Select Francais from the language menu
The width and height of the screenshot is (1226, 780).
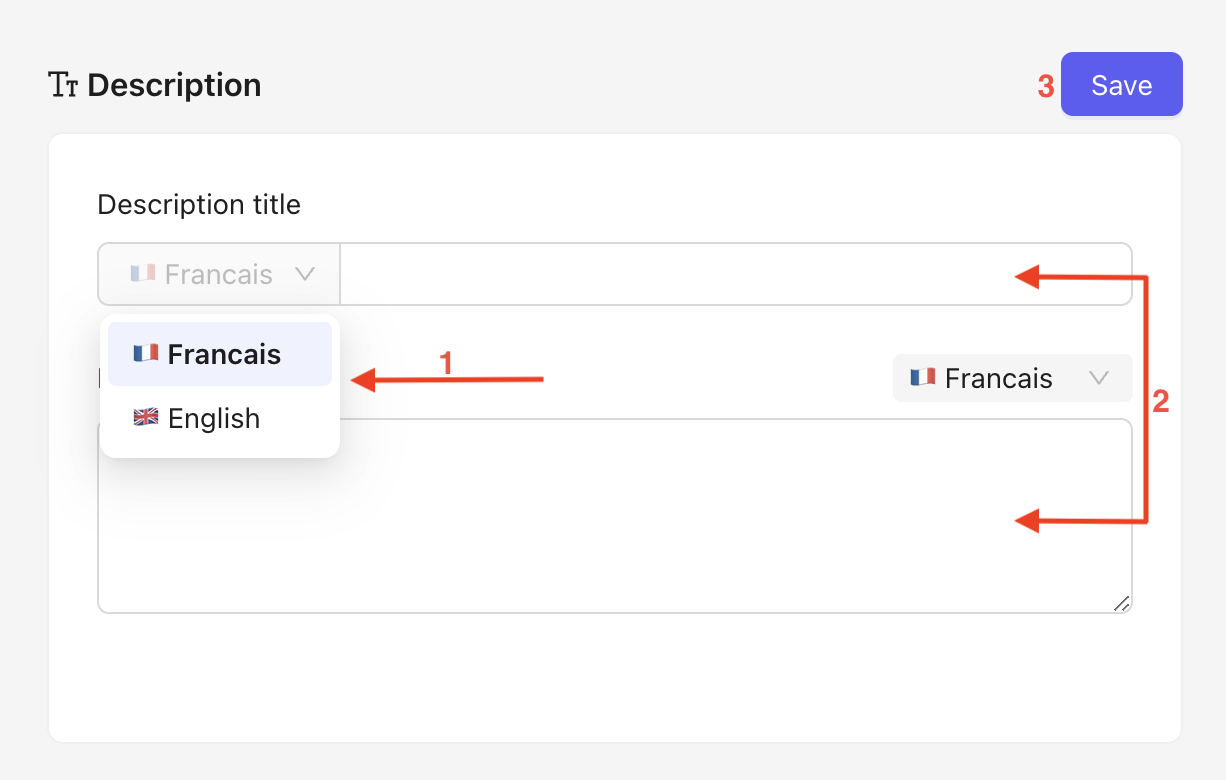click(223, 354)
